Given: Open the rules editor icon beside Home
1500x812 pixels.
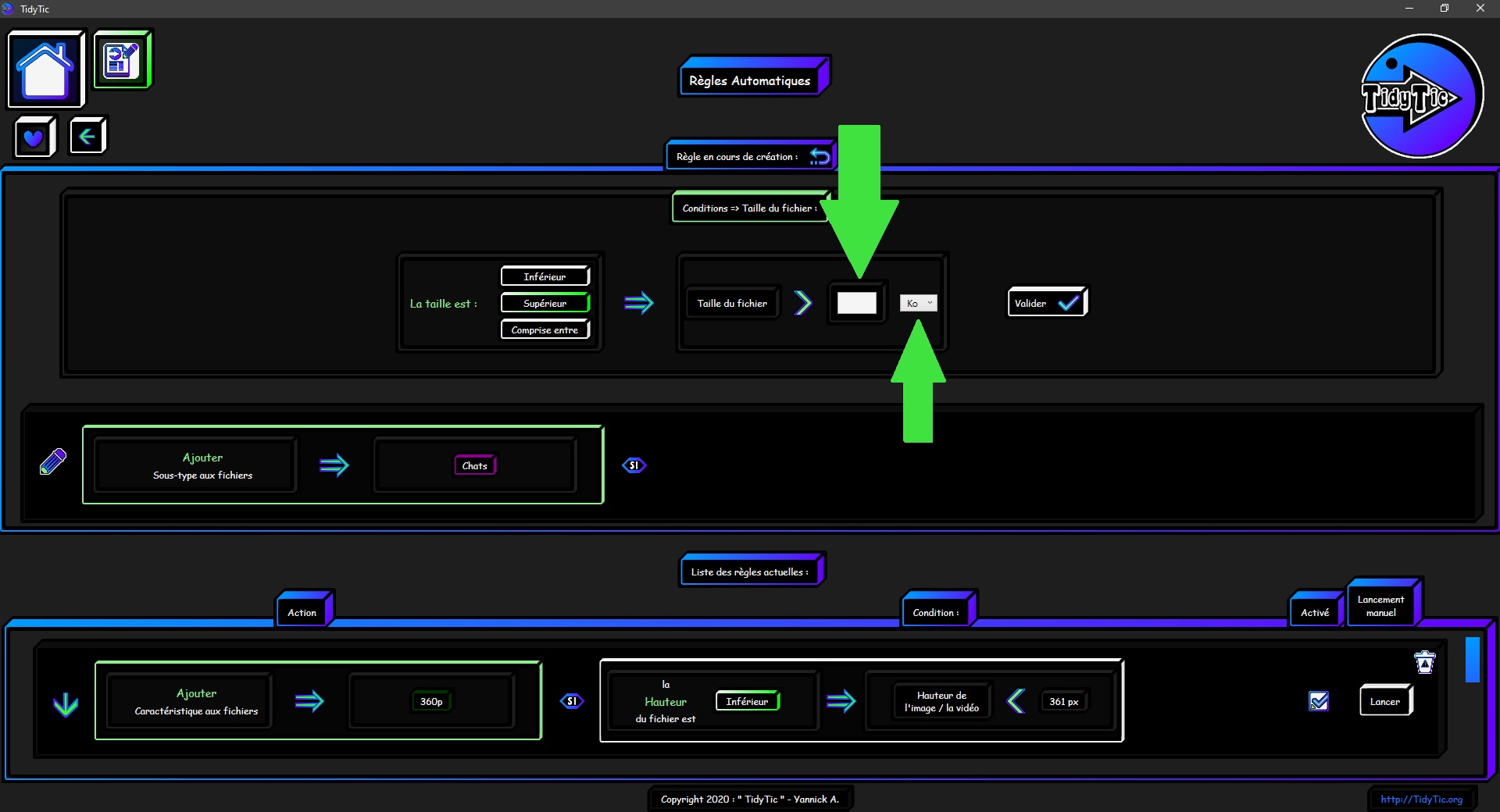Looking at the screenshot, I should [122, 60].
